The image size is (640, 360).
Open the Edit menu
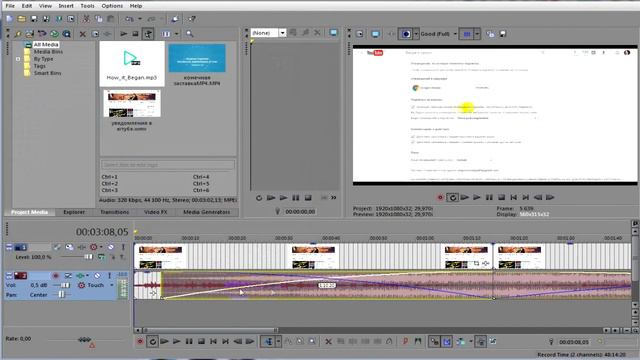pos(27,6)
